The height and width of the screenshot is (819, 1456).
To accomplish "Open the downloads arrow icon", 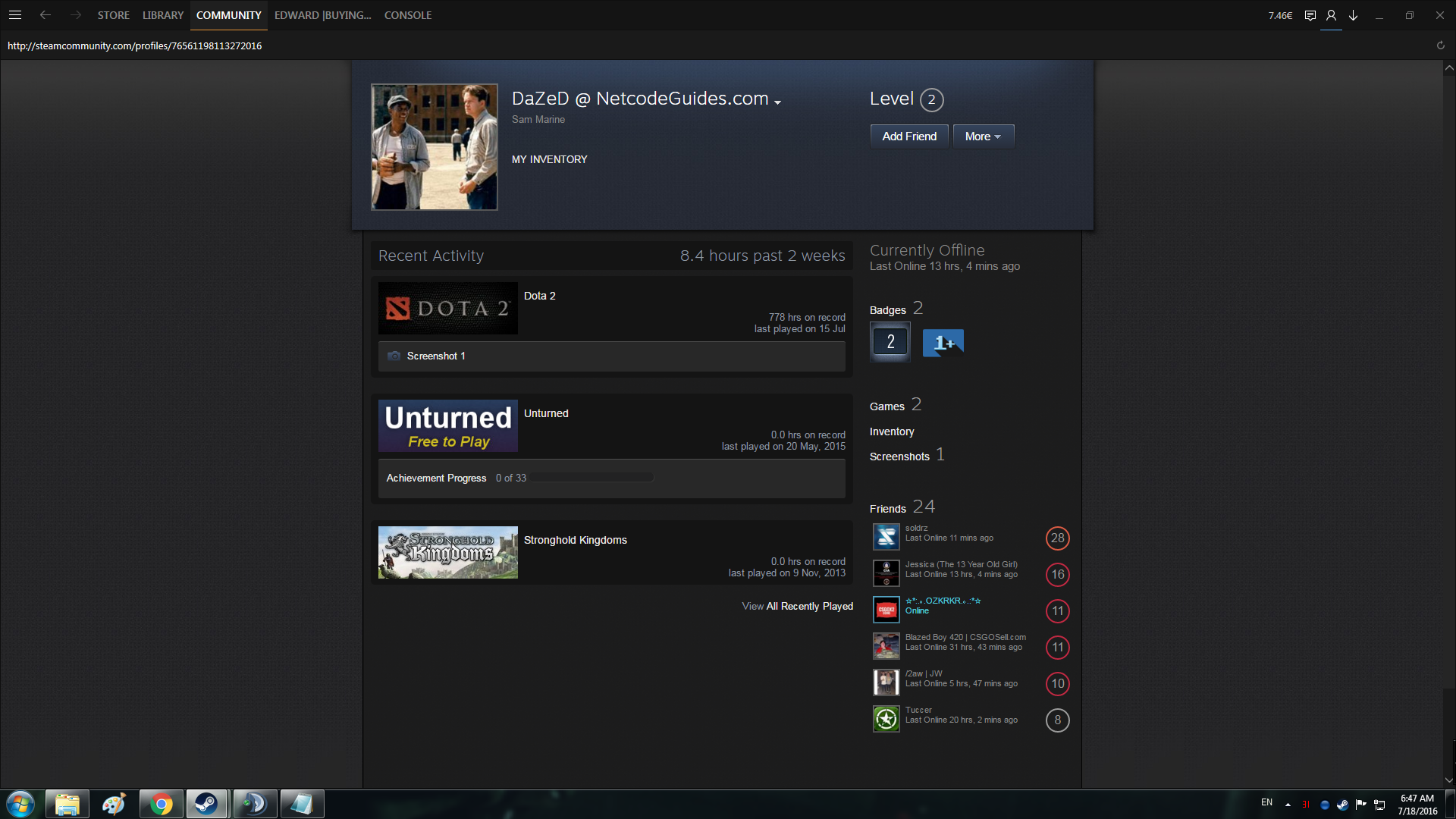I will tap(1353, 15).
